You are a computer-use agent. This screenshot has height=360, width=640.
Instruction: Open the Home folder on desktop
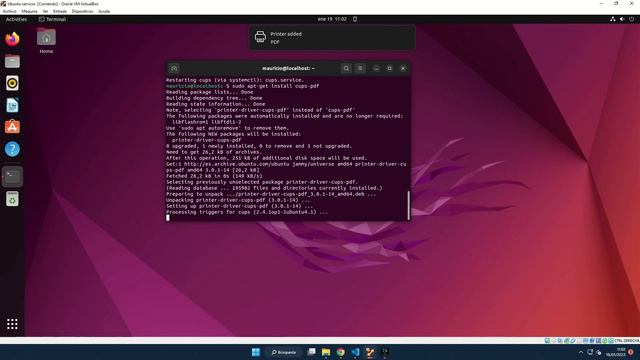point(46,40)
